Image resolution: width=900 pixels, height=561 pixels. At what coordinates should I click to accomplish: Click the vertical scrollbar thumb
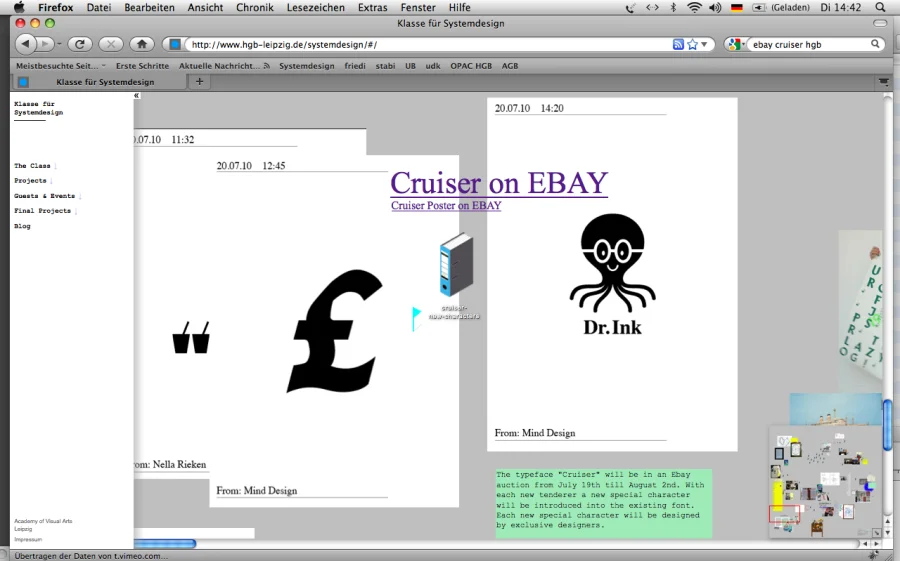(886, 425)
